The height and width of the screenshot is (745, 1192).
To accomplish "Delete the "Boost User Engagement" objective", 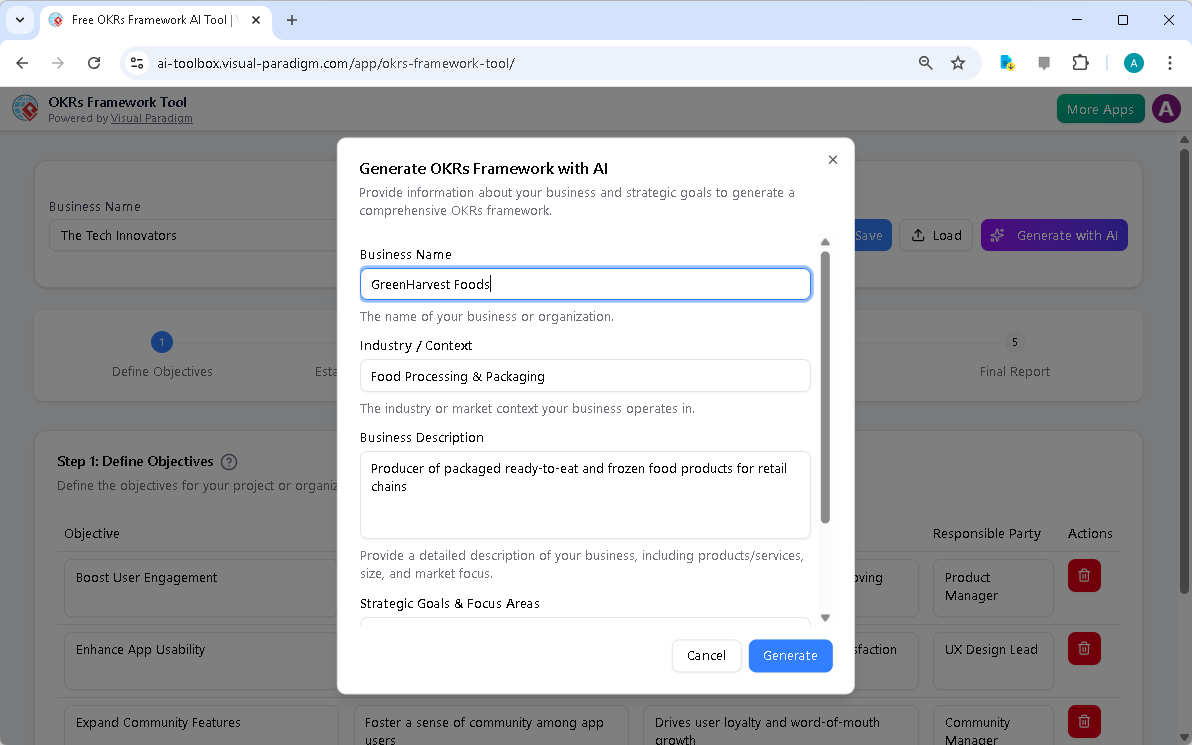I will [1084, 575].
